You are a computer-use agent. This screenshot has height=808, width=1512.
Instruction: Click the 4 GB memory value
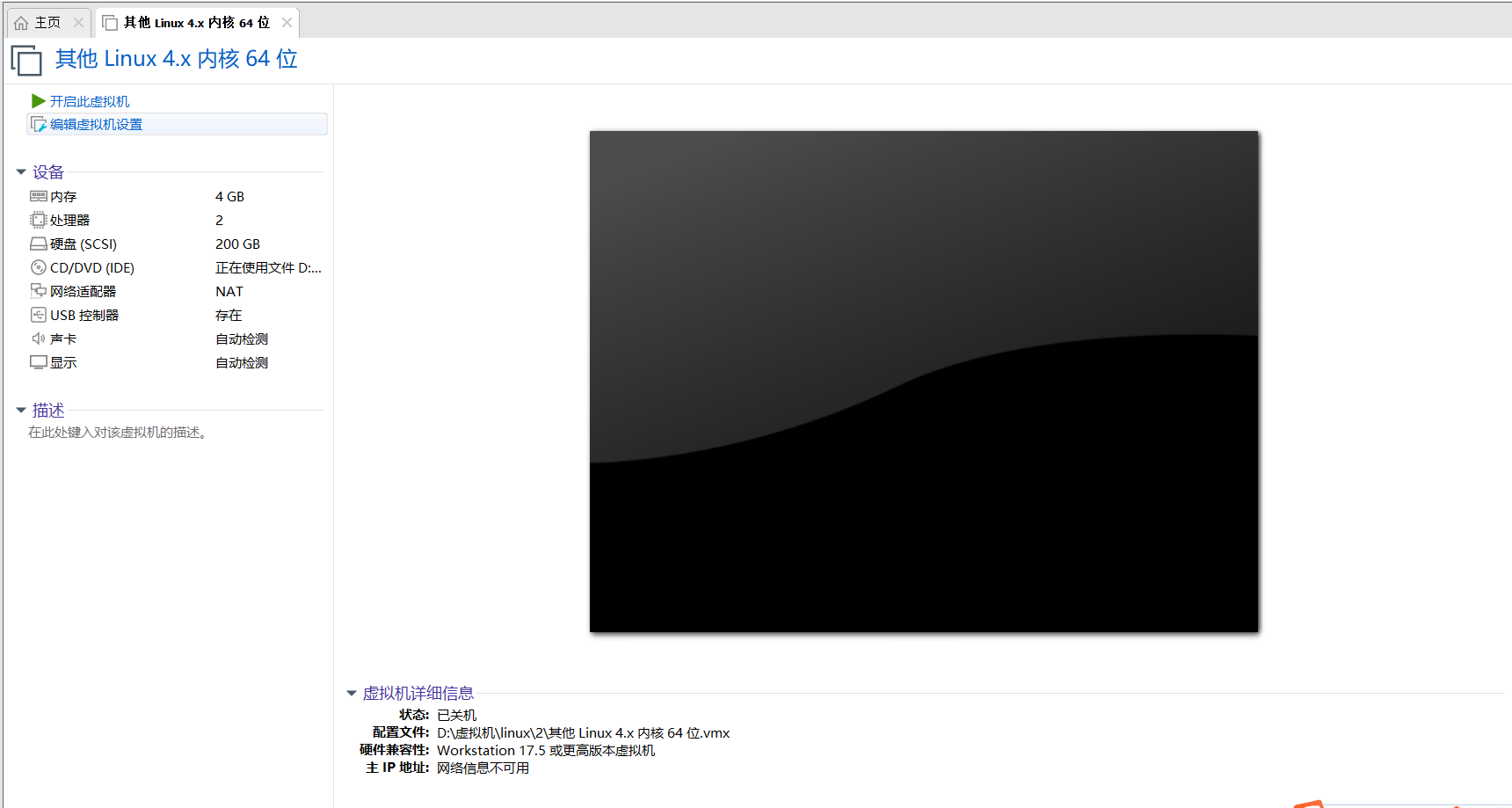[x=229, y=197]
